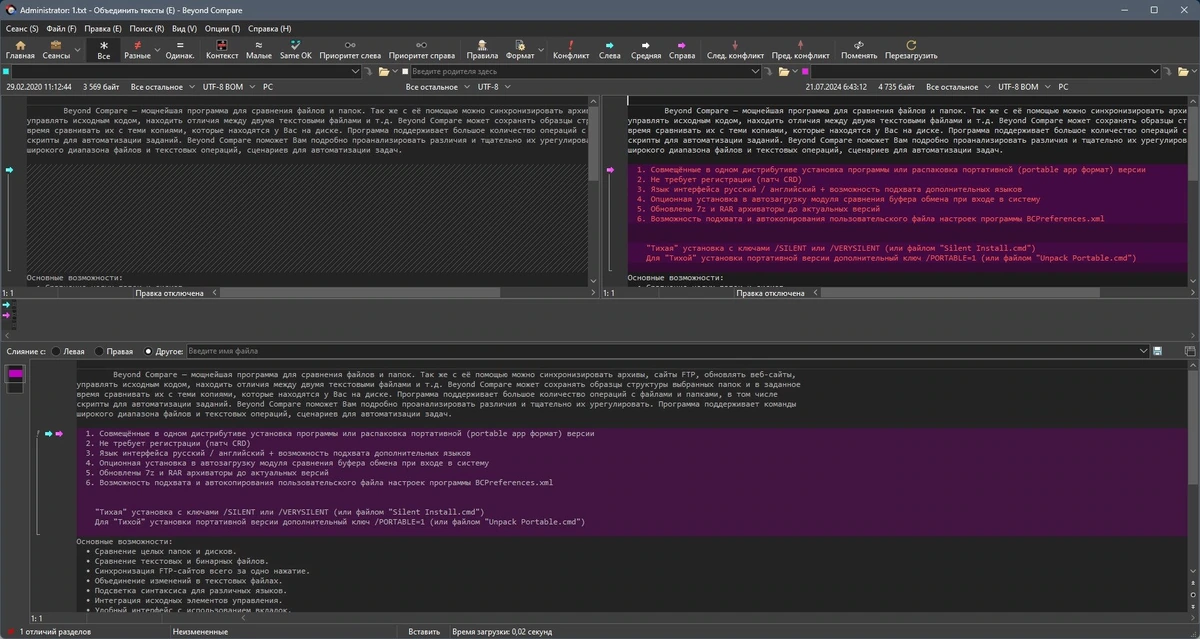Set Приоритет слева favor left

(350, 50)
